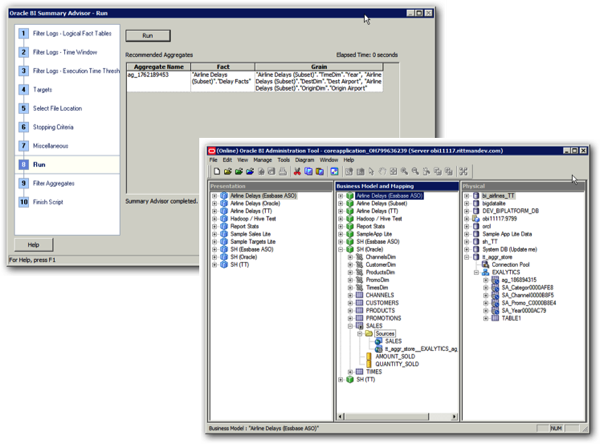The image size is (600, 444).
Task: Select ag_186894315 table in Physical panel
Action: (x=519, y=280)
